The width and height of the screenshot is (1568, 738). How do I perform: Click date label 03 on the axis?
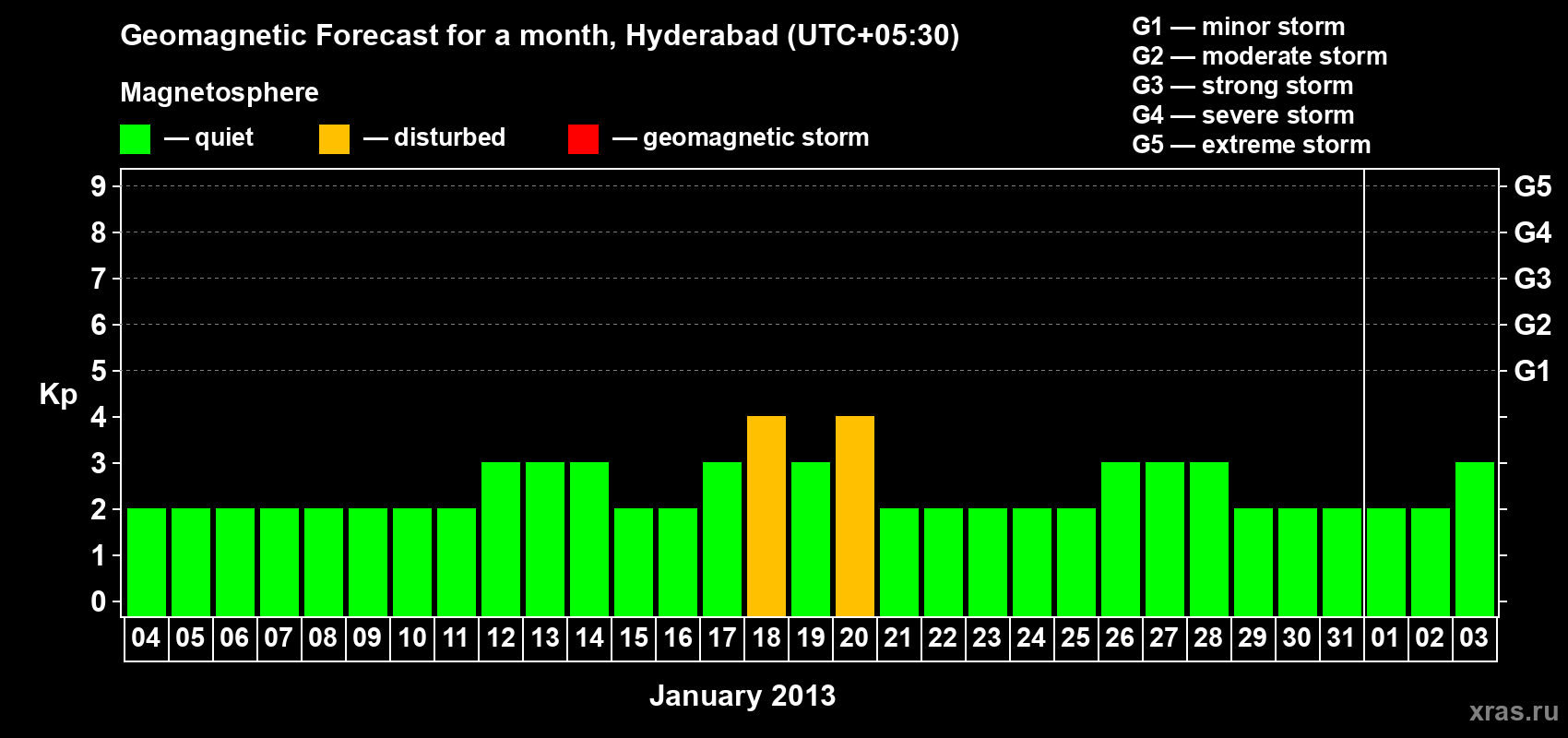coord(1474,637)
